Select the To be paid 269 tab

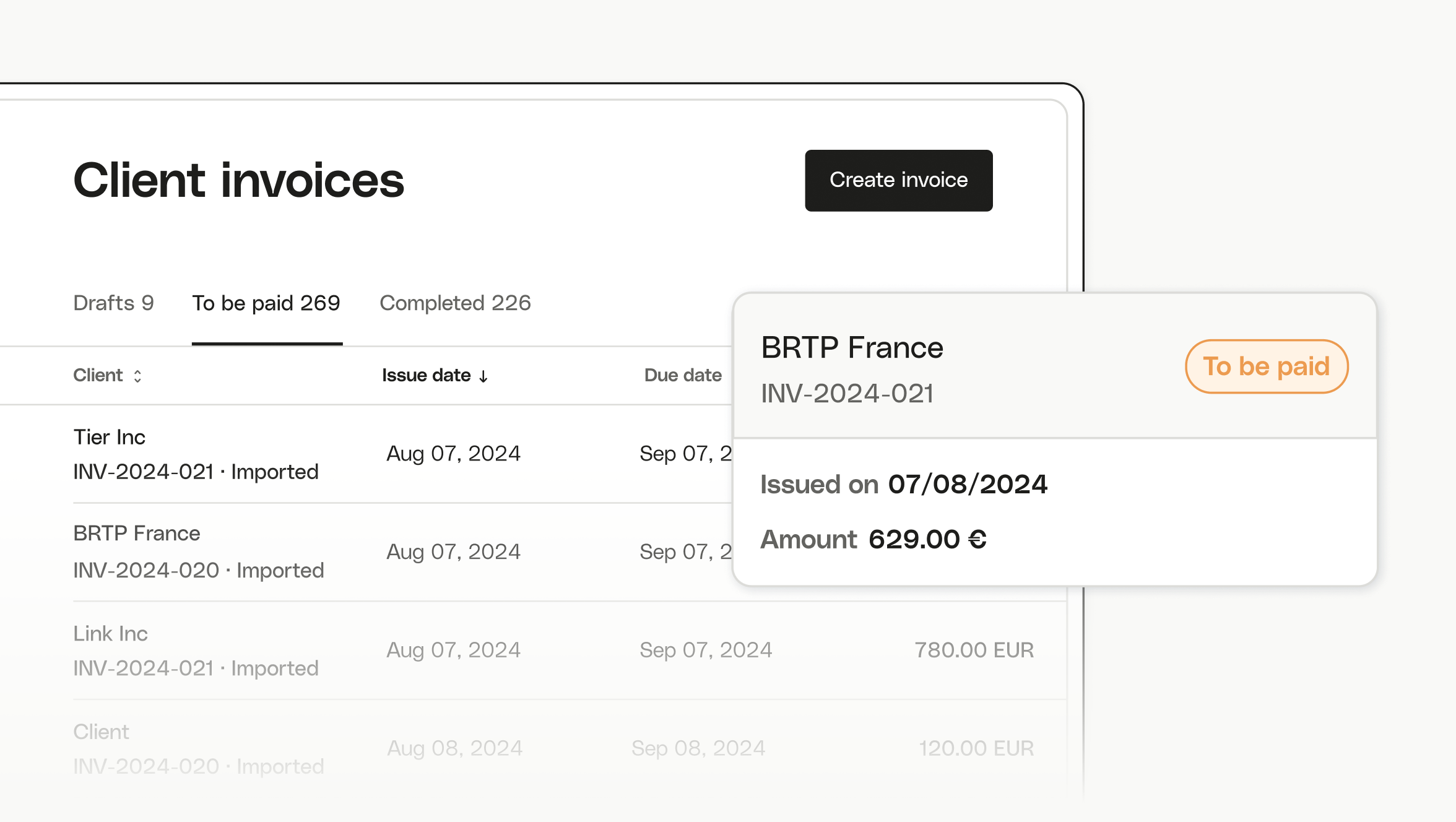266,303
